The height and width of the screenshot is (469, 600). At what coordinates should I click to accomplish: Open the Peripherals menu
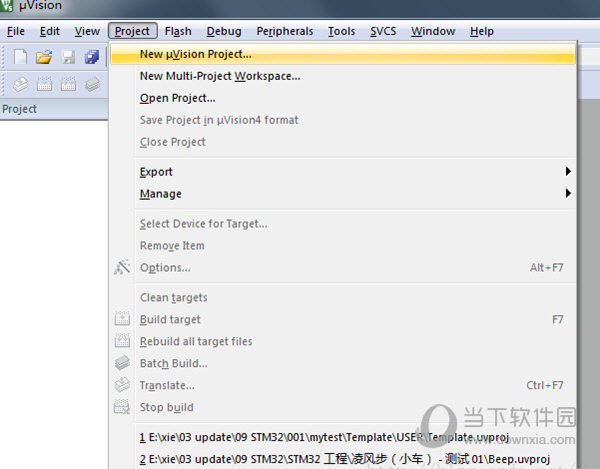[x=285, y=31]
